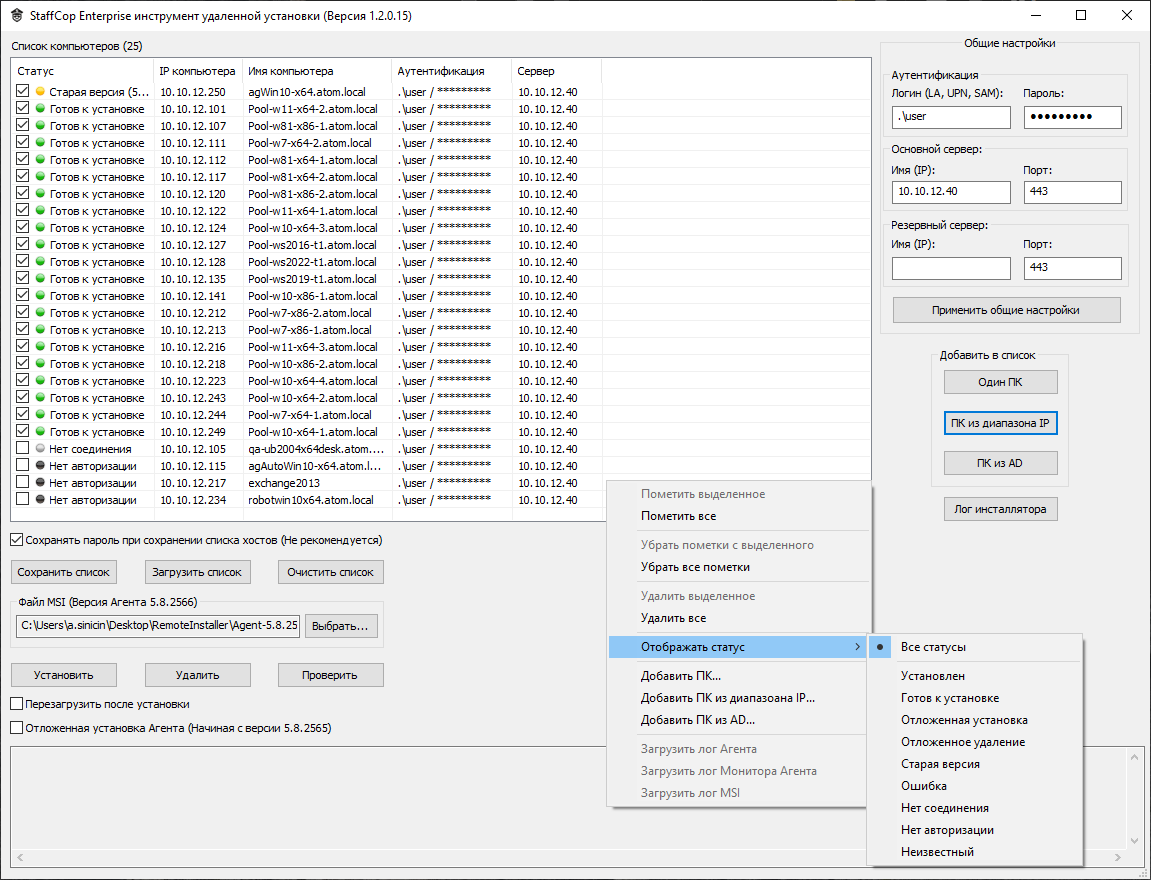Click 'Применить общие настройки'

coord(1006,309)
